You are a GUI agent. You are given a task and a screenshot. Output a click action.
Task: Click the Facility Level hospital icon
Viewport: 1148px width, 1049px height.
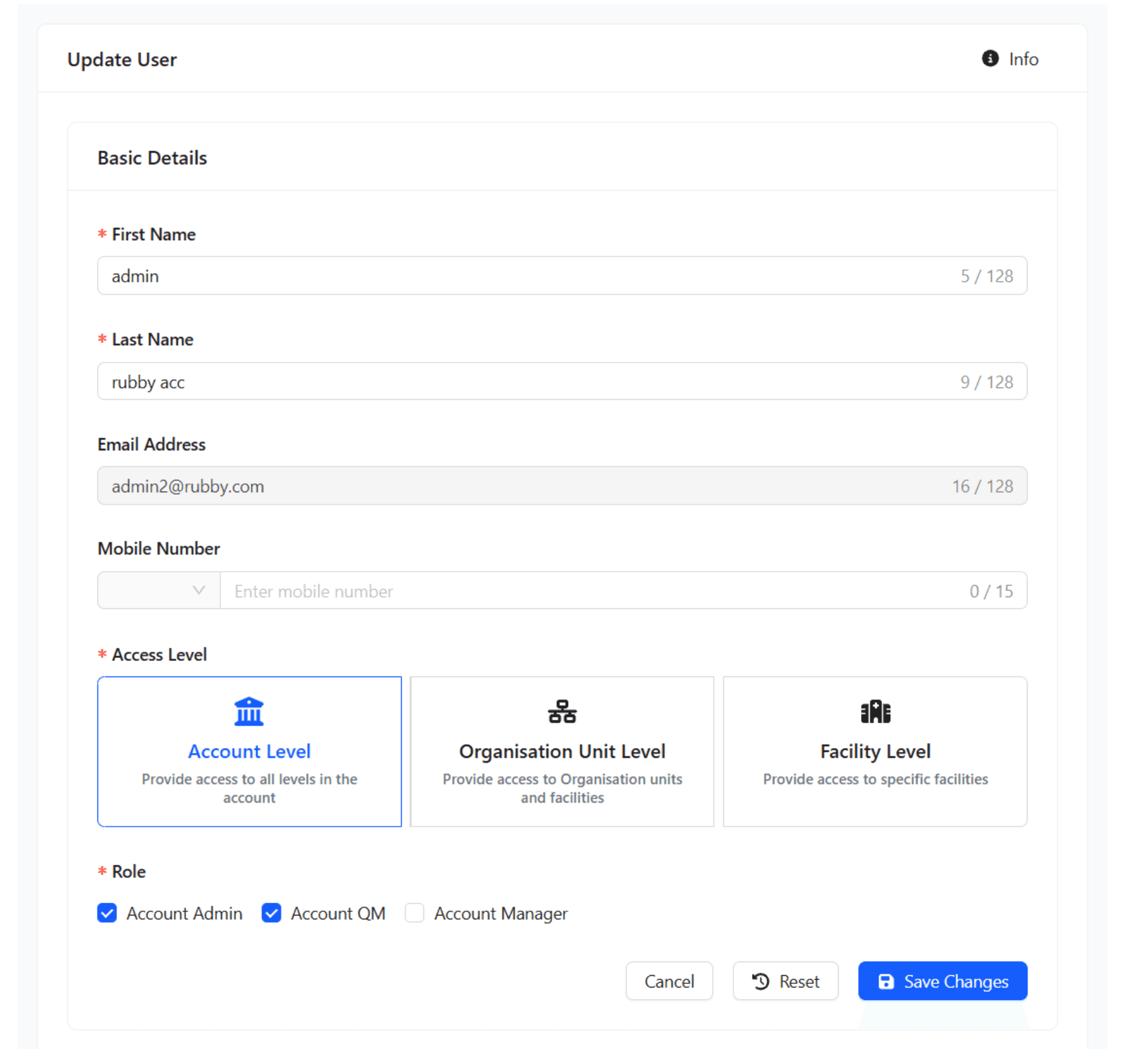point(875,711)
